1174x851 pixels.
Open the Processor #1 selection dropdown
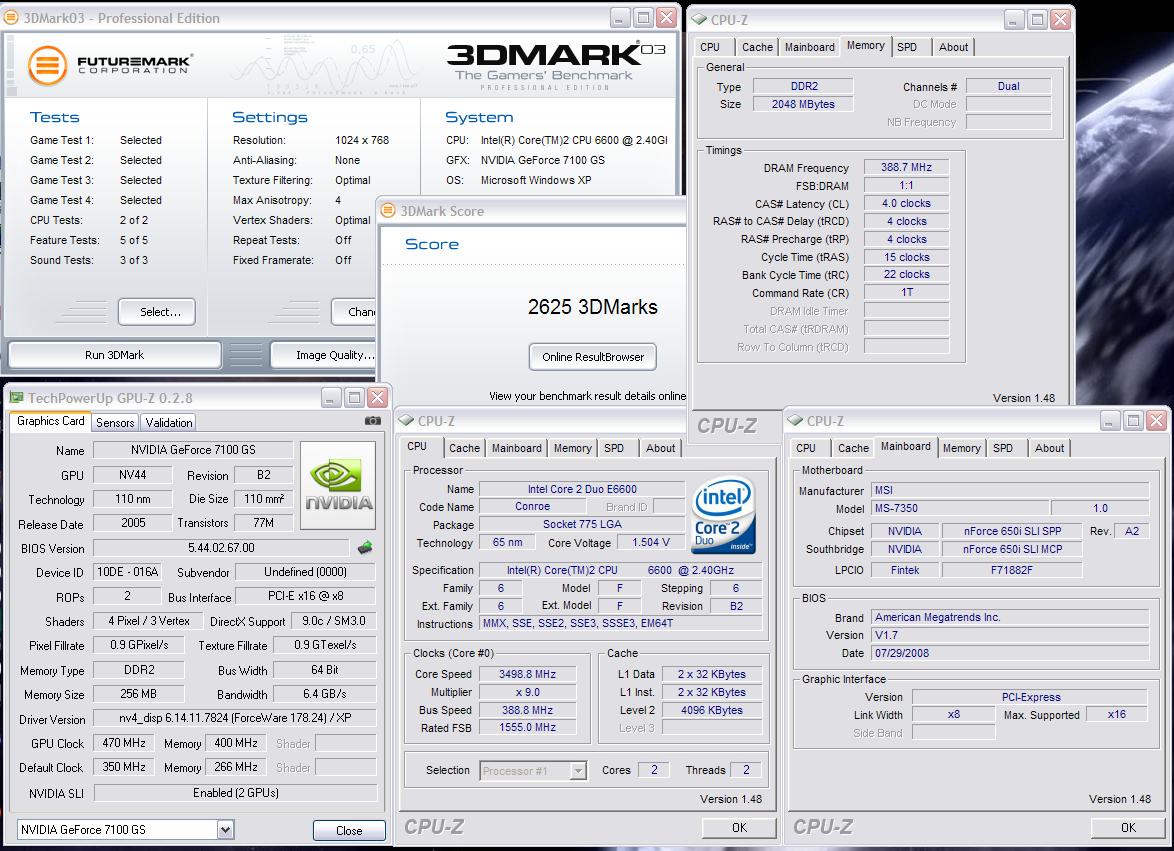point(578,770)
